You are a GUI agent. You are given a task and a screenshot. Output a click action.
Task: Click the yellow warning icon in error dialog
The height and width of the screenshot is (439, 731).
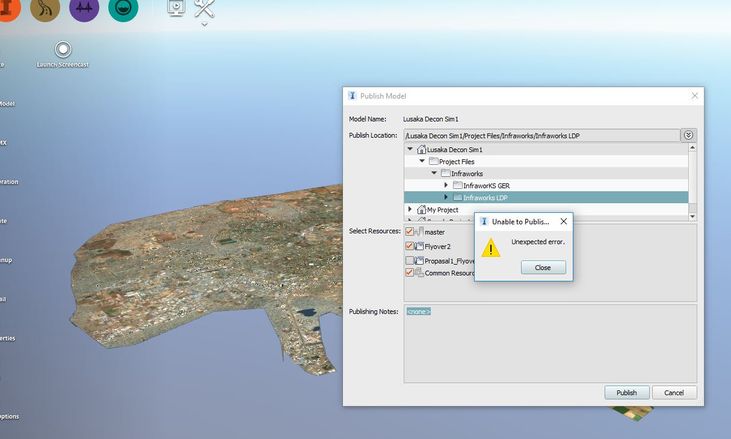coord(490,248)
